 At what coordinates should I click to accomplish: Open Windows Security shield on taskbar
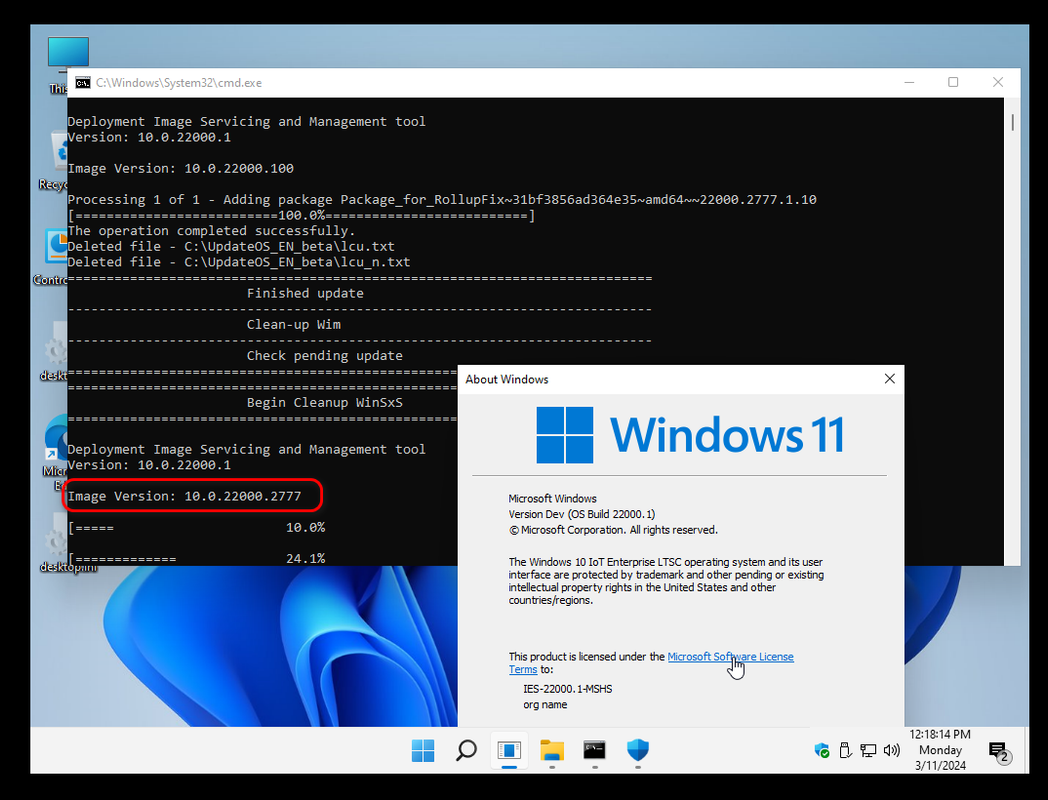[638, 750]
